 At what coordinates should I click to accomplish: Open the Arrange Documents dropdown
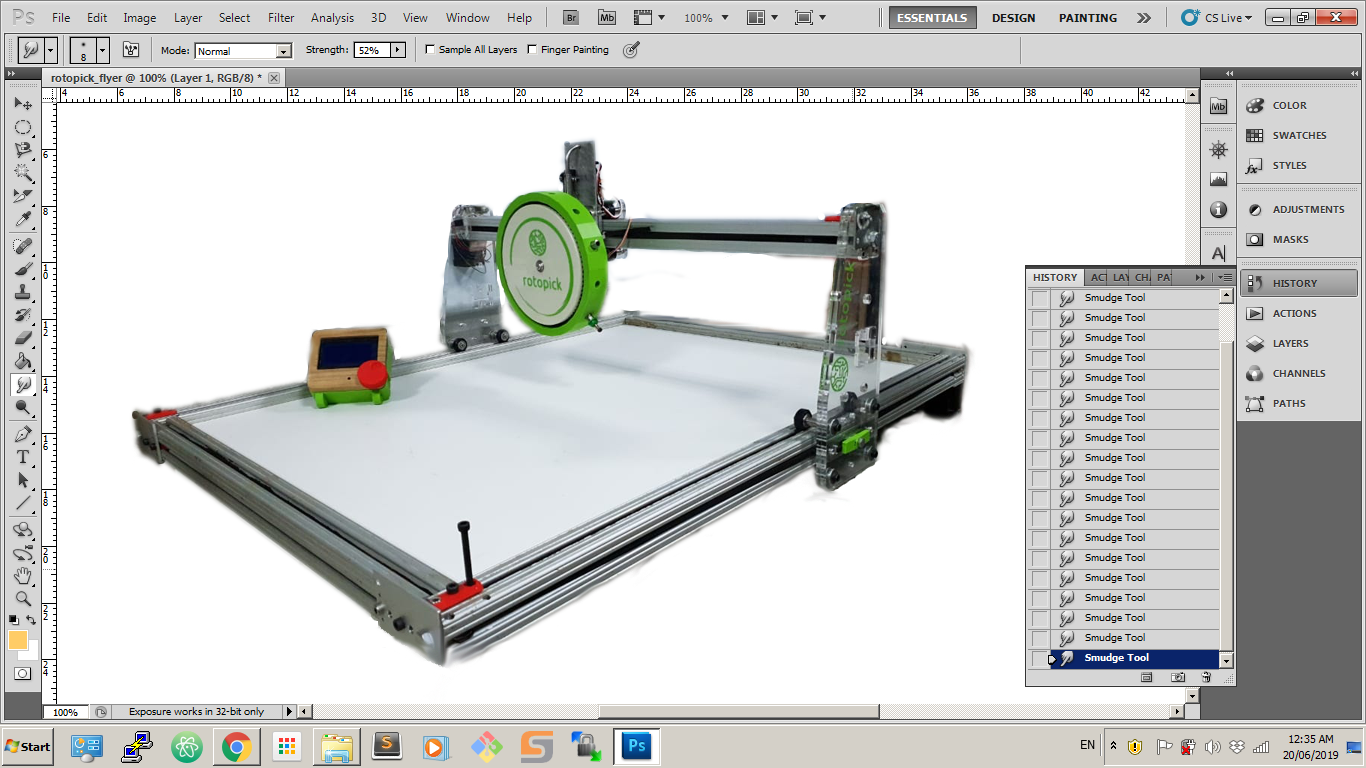click(x=763, y=18)
